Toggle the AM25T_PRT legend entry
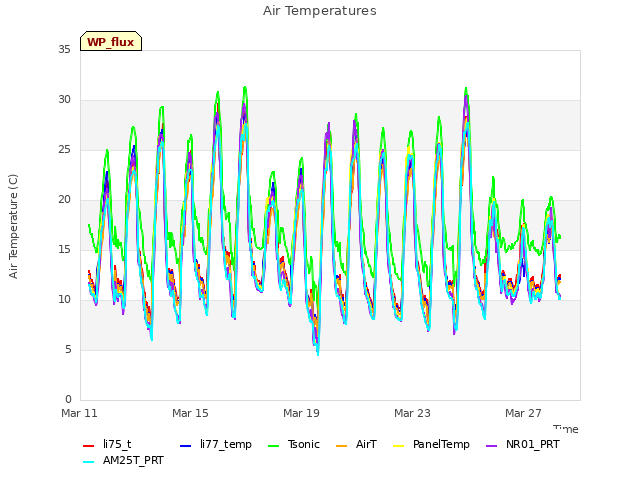 coord(123,460)
